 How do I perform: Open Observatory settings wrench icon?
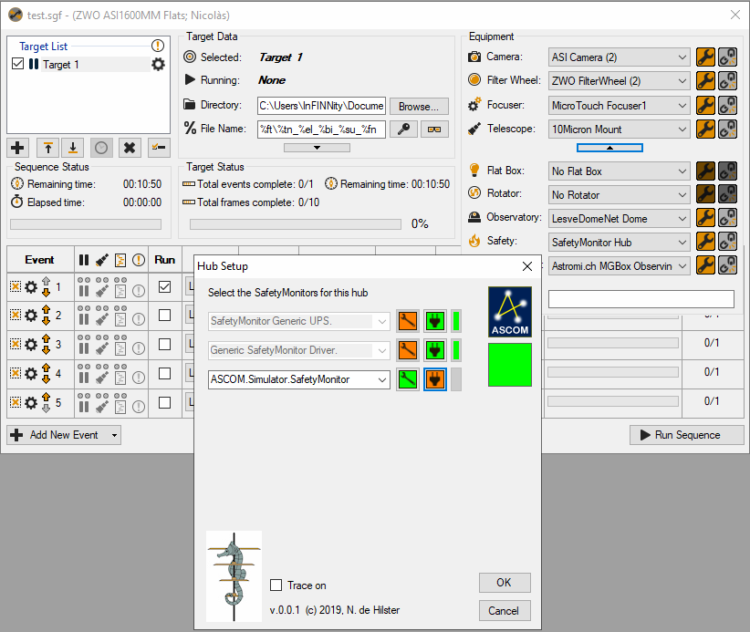point(705,218)
